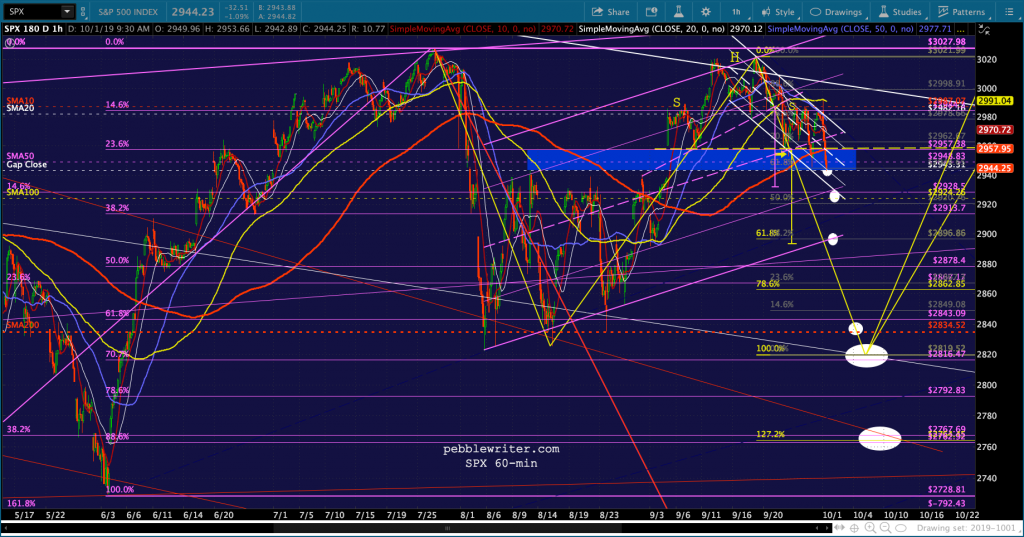
Task: Click the scroll chart right arrow
Action: click(829, 528)
